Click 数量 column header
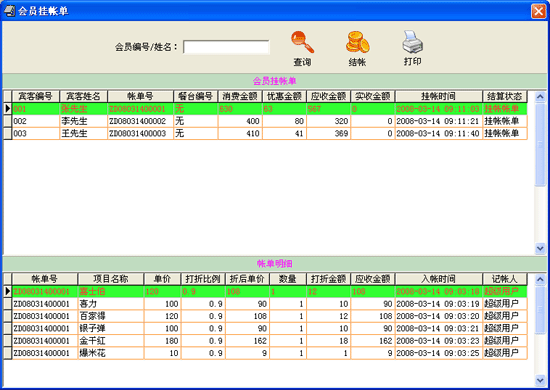The width and height of the screenshot is (550, 390). 288,279
